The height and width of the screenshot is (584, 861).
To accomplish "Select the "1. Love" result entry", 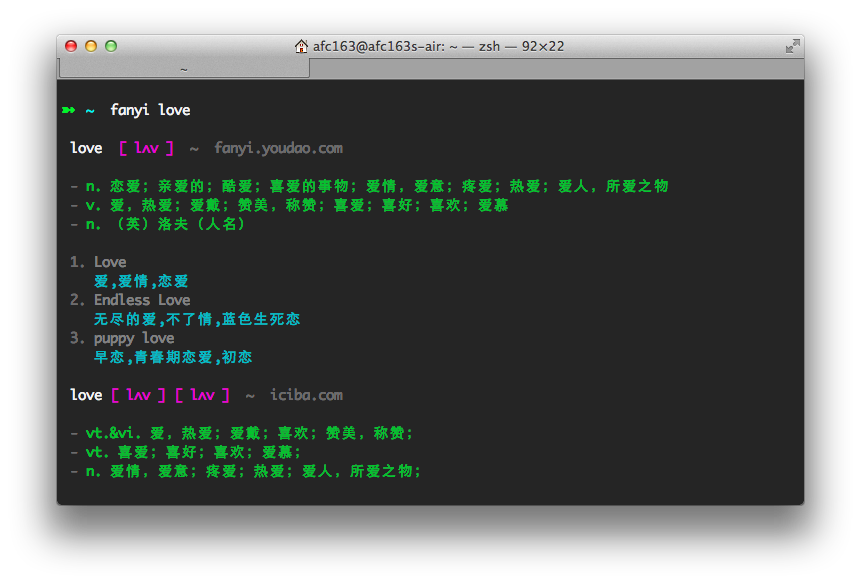I will pyautogui.click(x=98, y=262).
